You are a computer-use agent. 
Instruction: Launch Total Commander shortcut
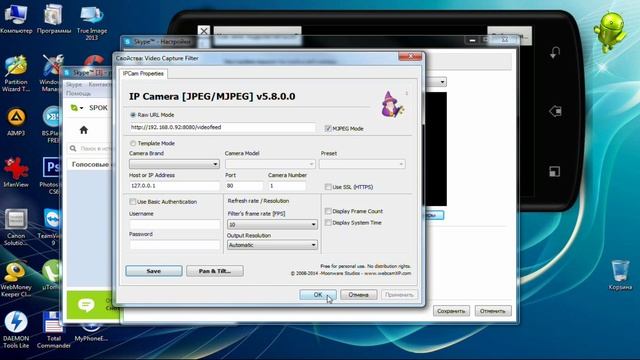tap(53, 330)
